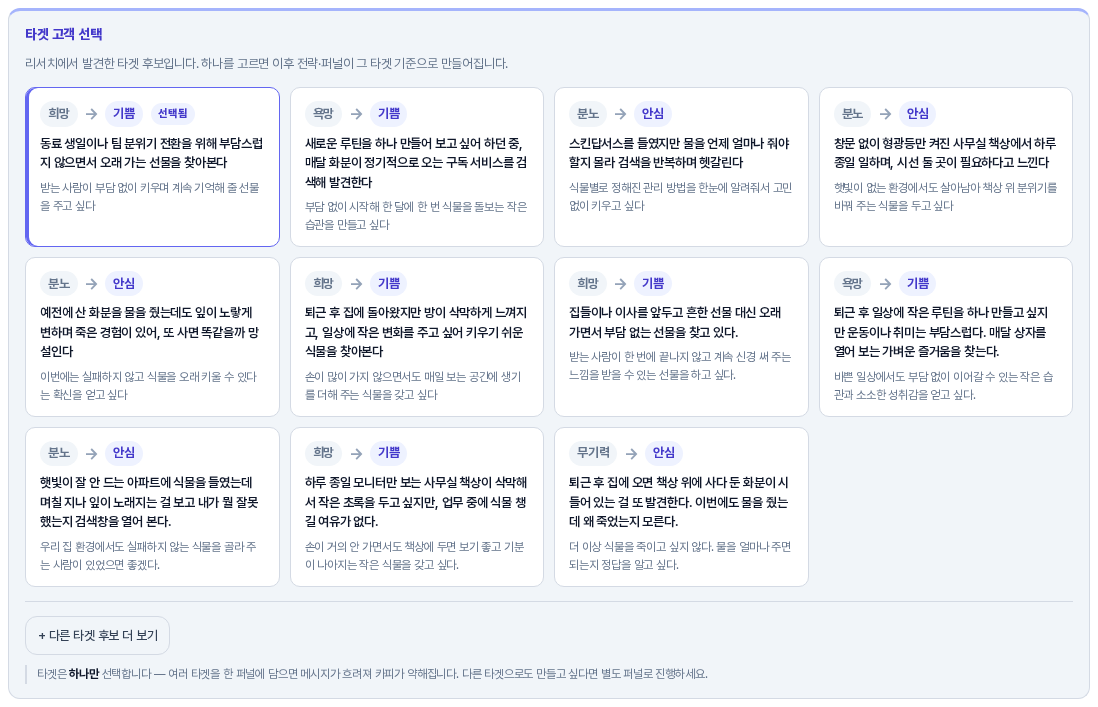Viewport: 1098px width, 707px height.
Task: Pick the 책상 위에 사다 둔 화분이 시들어 card
Action: [681, 507]
